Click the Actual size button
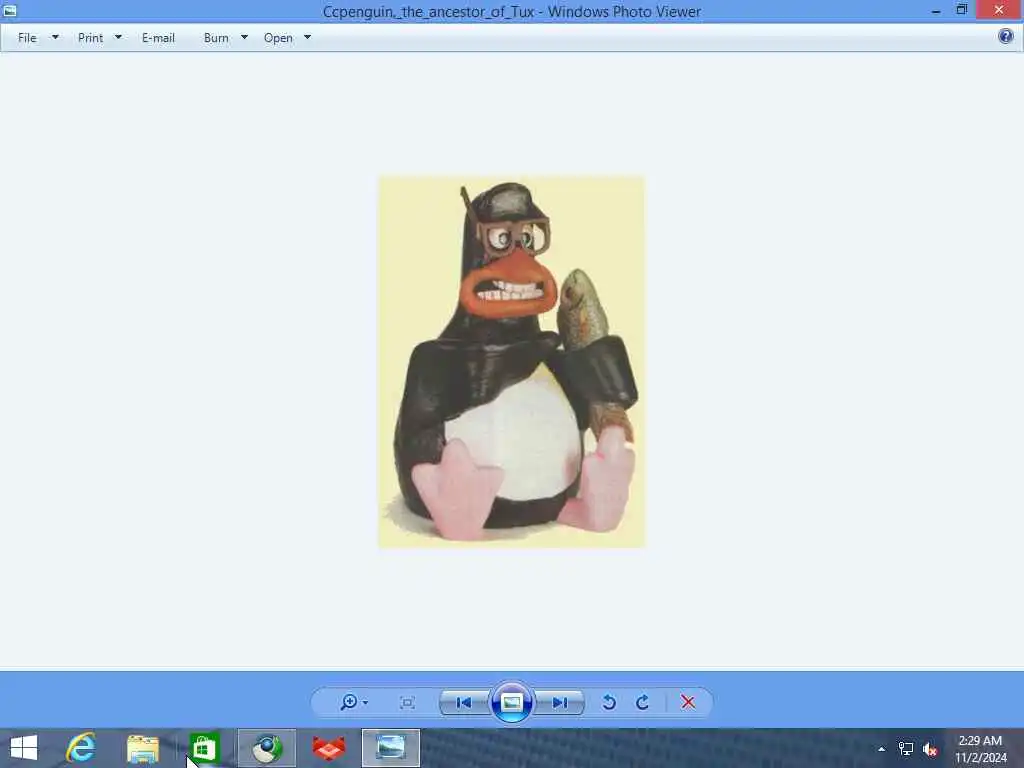 click(408, 703)
